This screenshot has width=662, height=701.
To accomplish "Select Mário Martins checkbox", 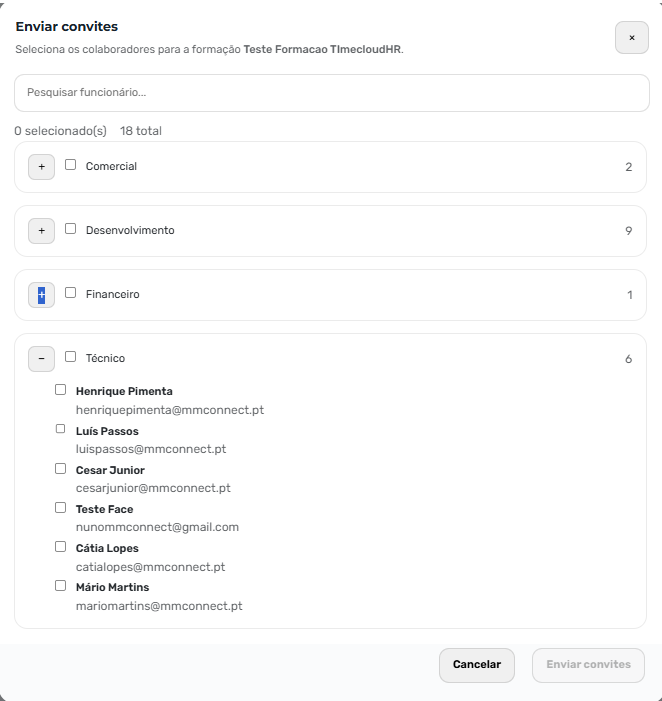I will pyautogui.click(x=60, y=586).
